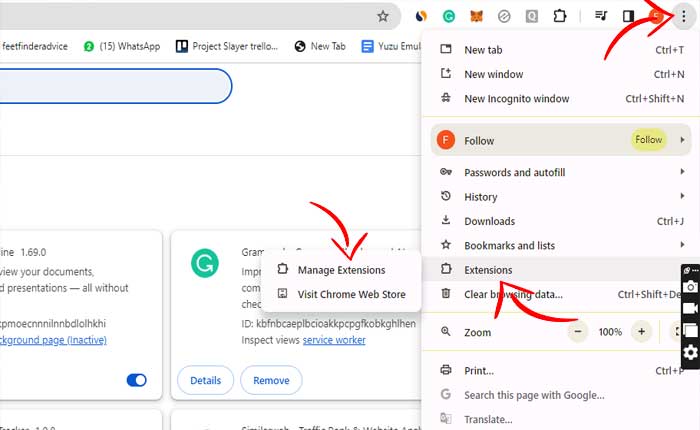The width and height of the screenshot is (700, 430).
Task: Open the Project Slayer trello bookmark
Action: pyautogui.click(x=227, y=46)
